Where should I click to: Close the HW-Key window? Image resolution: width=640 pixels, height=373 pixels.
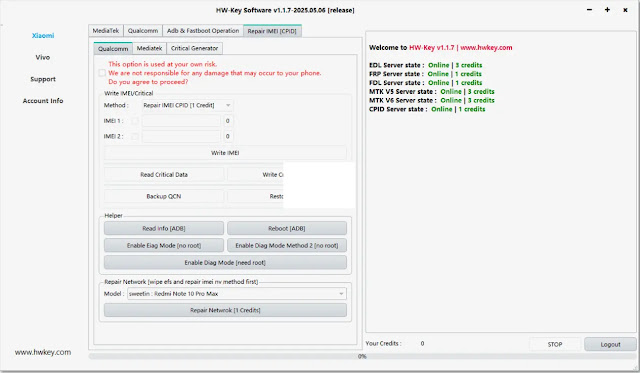[625, 10]
